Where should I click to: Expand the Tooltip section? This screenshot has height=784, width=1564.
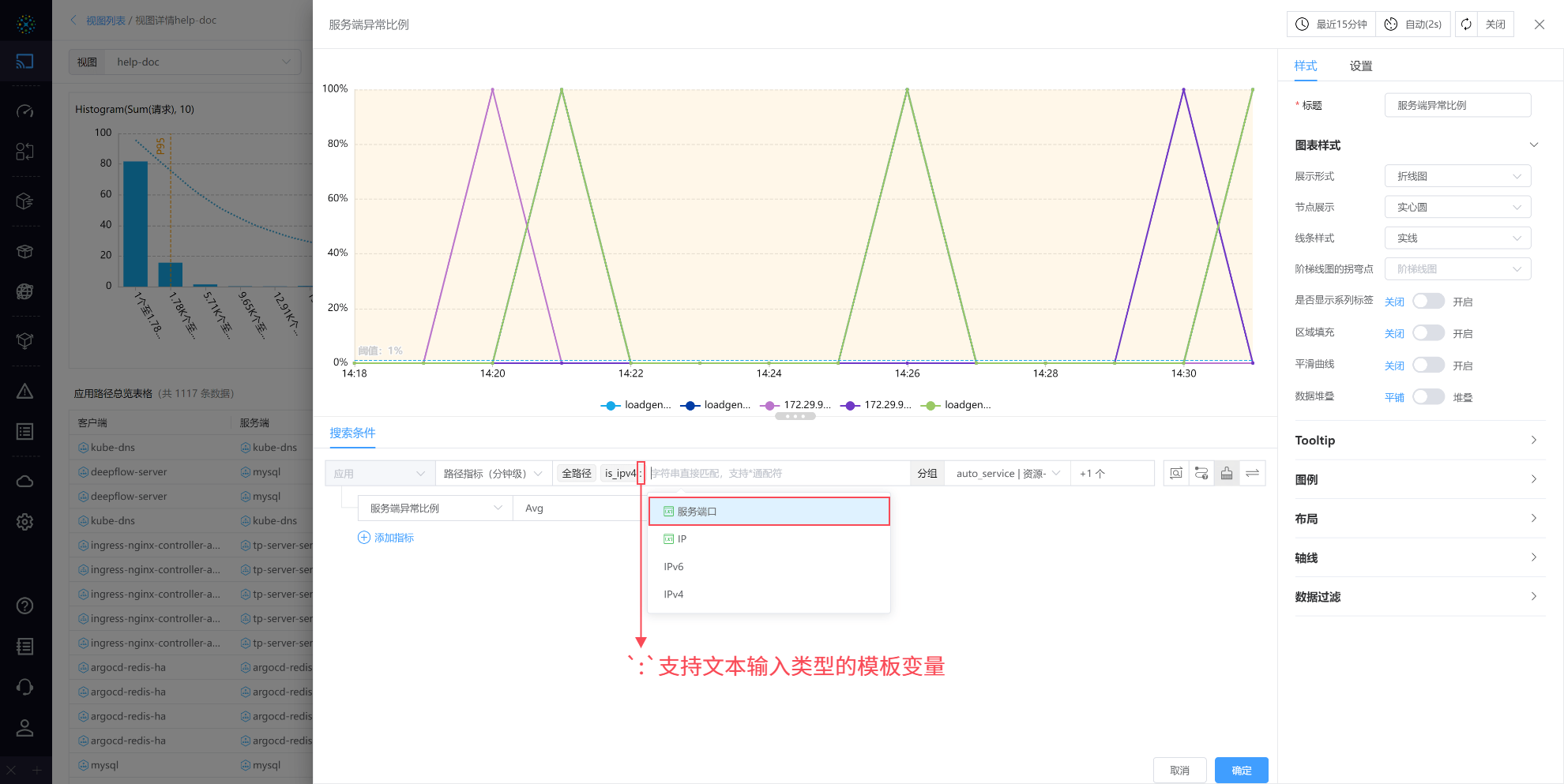point(1419,441)
